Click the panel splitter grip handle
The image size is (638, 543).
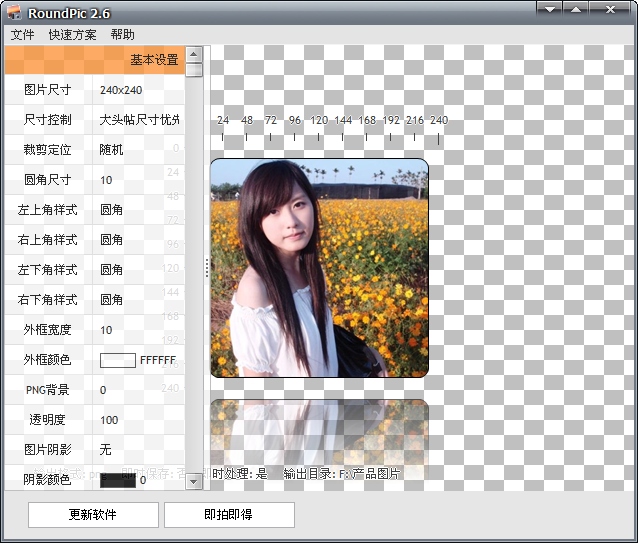pos(207,268)
